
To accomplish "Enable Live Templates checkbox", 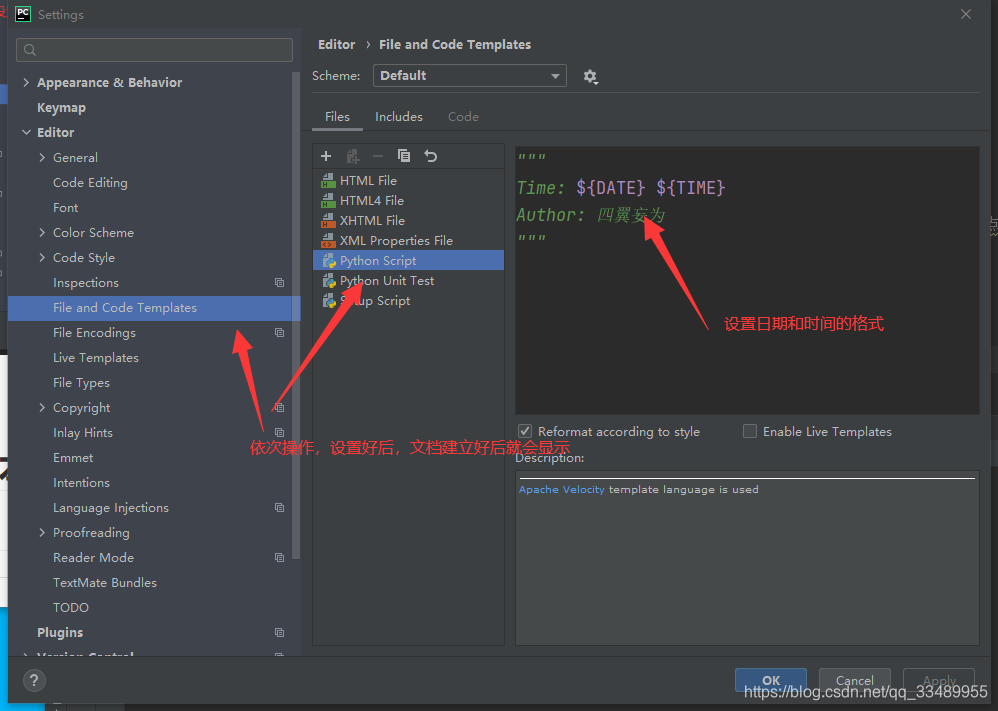I will click(x=750, y=432).
